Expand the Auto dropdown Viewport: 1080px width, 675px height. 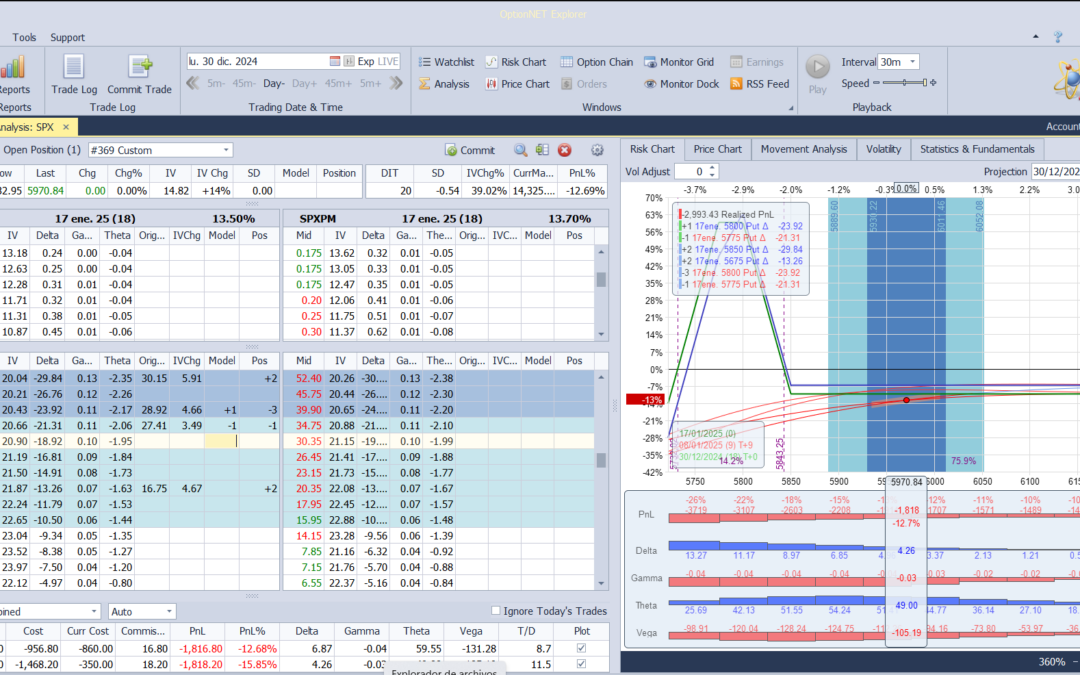168,611
